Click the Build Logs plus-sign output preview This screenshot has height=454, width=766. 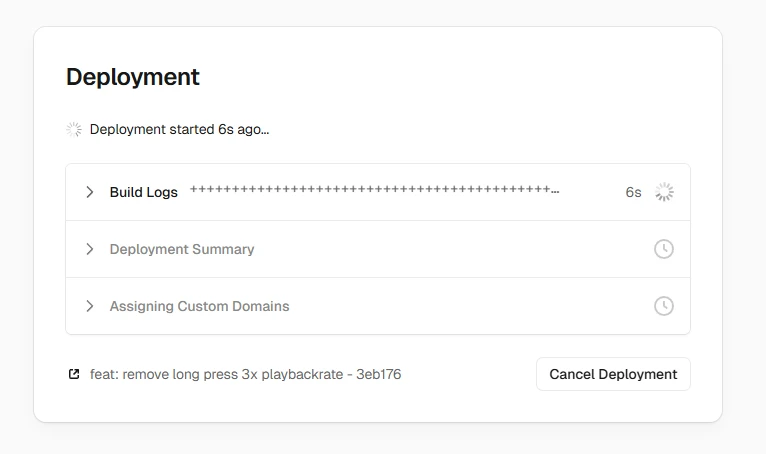374,190
